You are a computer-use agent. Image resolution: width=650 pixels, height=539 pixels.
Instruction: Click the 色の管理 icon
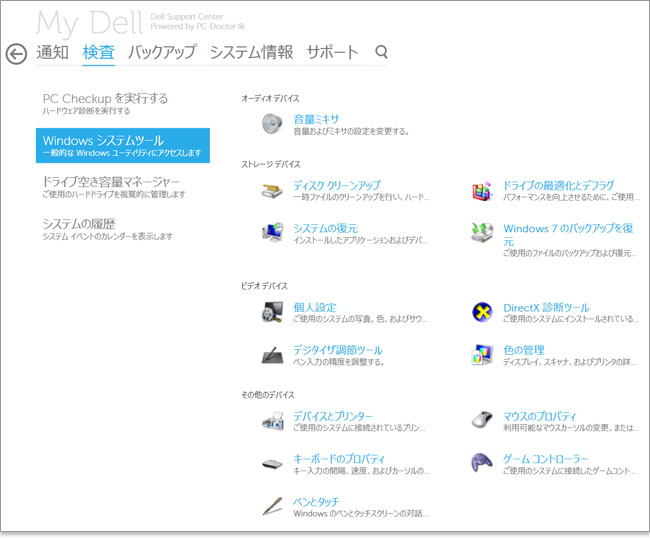[x=482, y=355]
